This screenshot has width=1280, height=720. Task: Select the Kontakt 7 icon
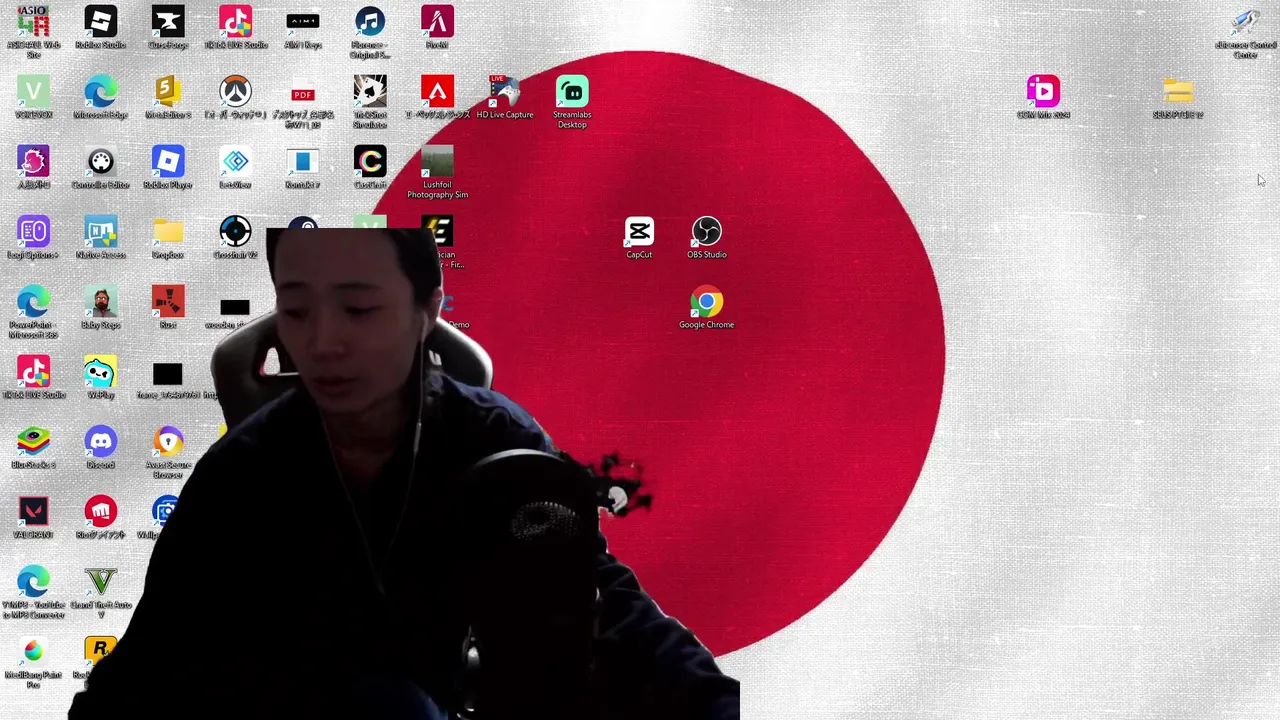(x=303, y=162)
